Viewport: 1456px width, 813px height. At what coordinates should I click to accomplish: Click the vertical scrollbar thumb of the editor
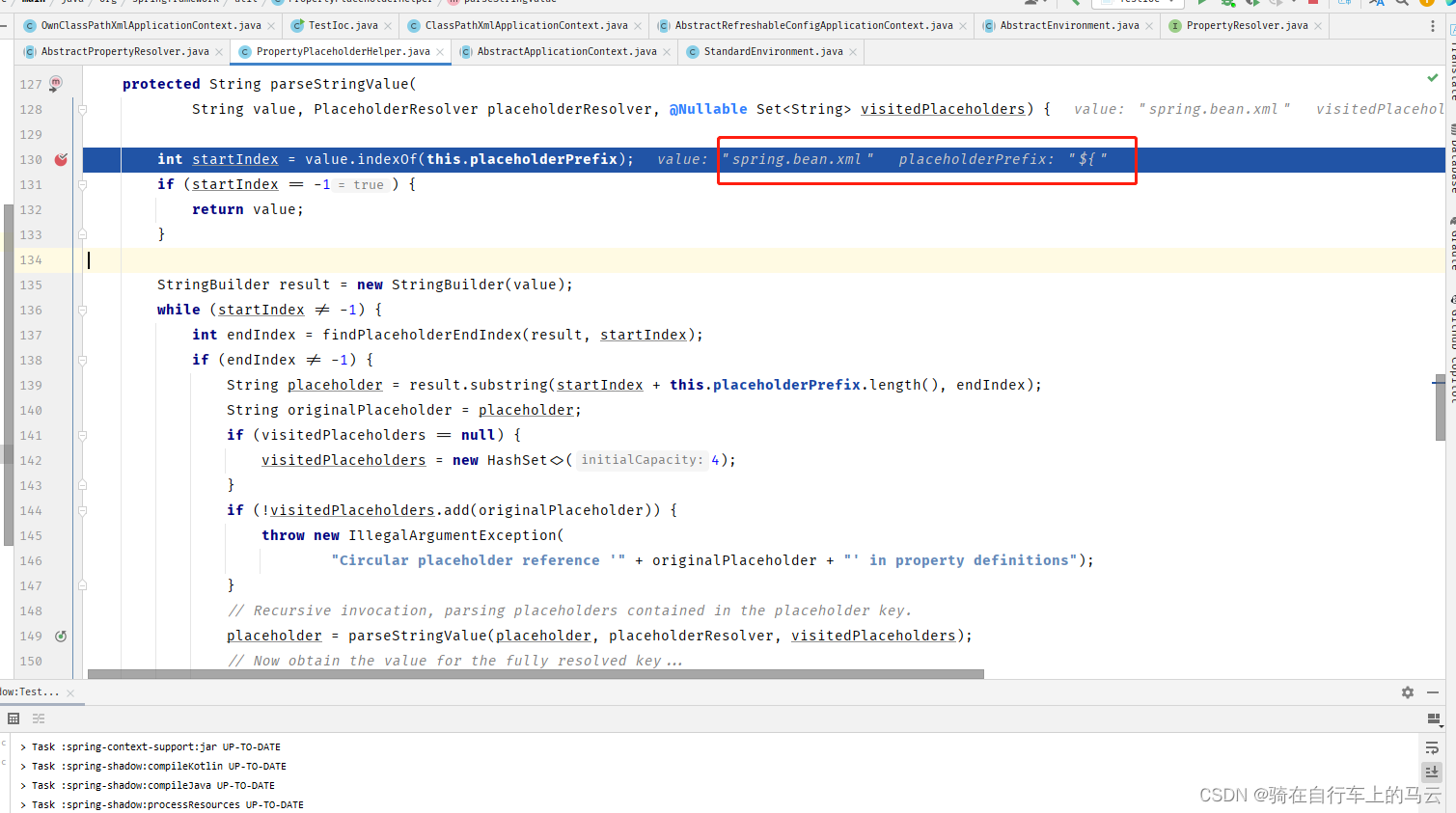1440,407
